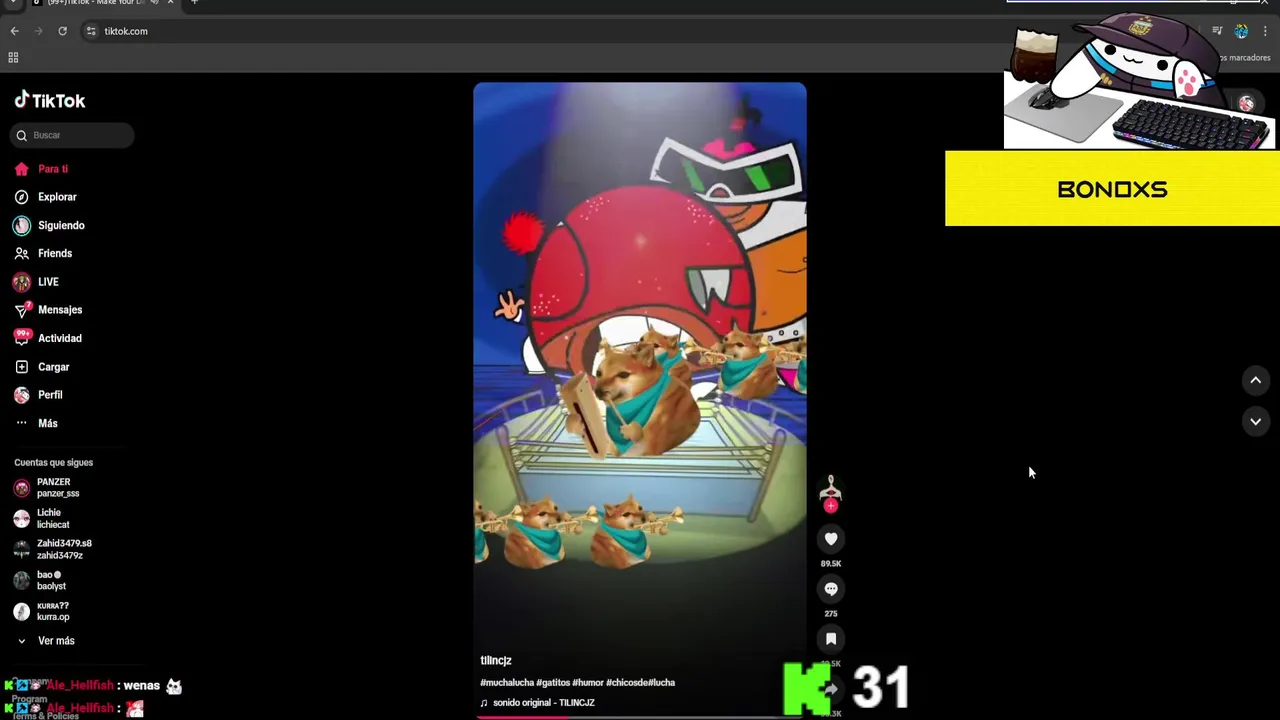The image size is (1280, 720).
Task: Open the #humor hashtag
Action: (588, 682)
